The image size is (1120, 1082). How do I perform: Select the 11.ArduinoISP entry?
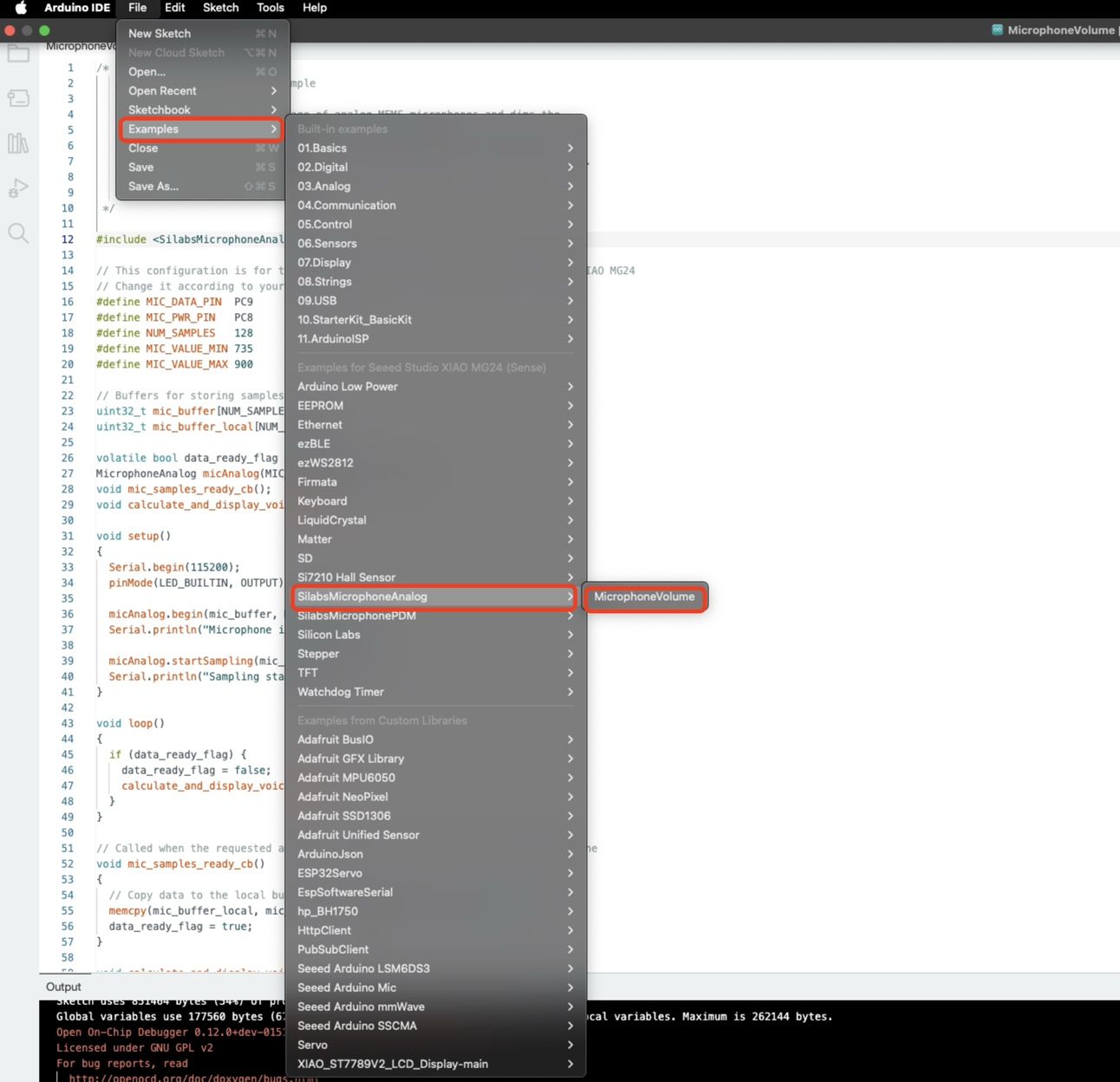pos(435,339)
